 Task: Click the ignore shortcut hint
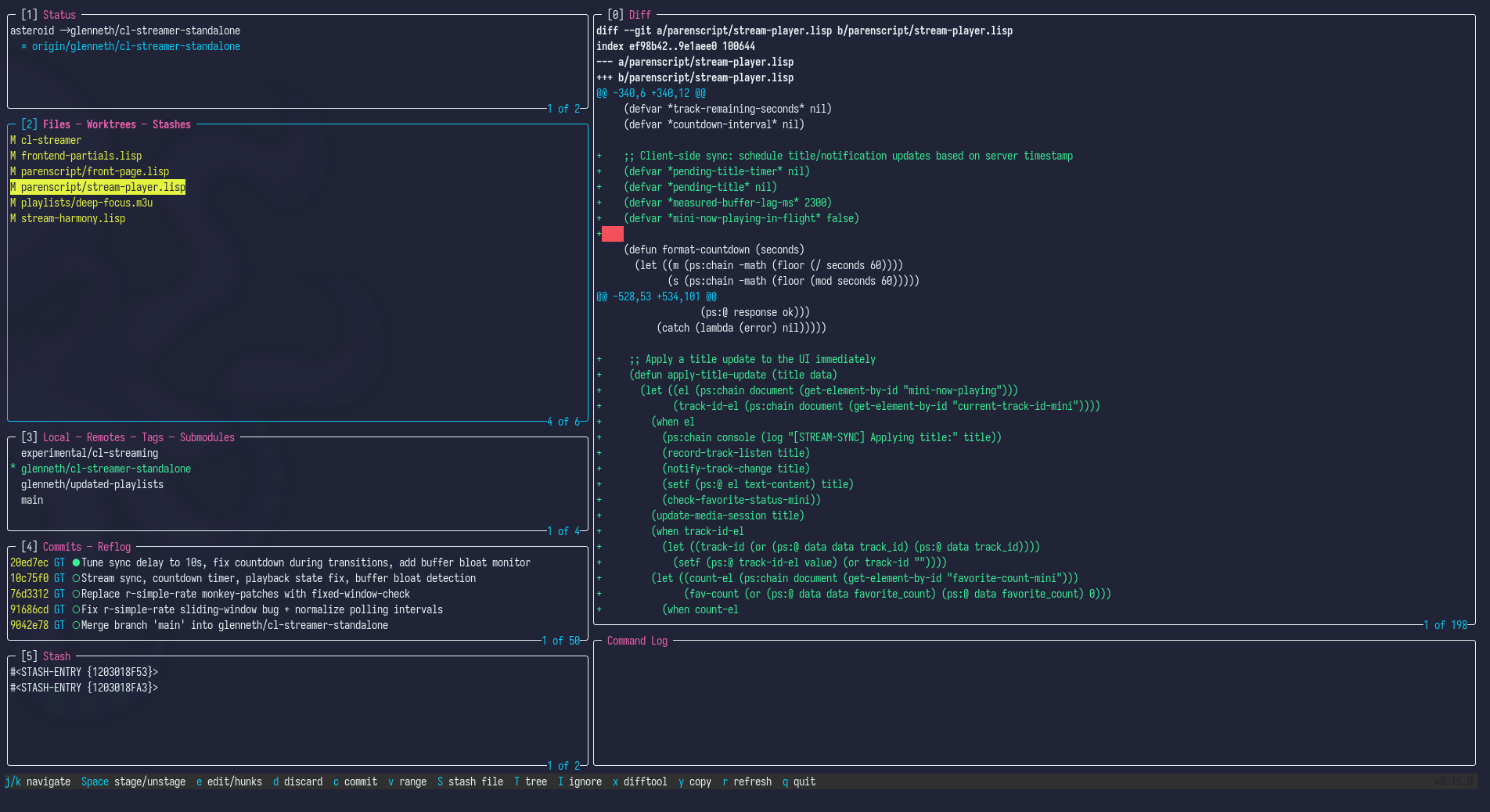pyautogui.click(x=580, y=781)
